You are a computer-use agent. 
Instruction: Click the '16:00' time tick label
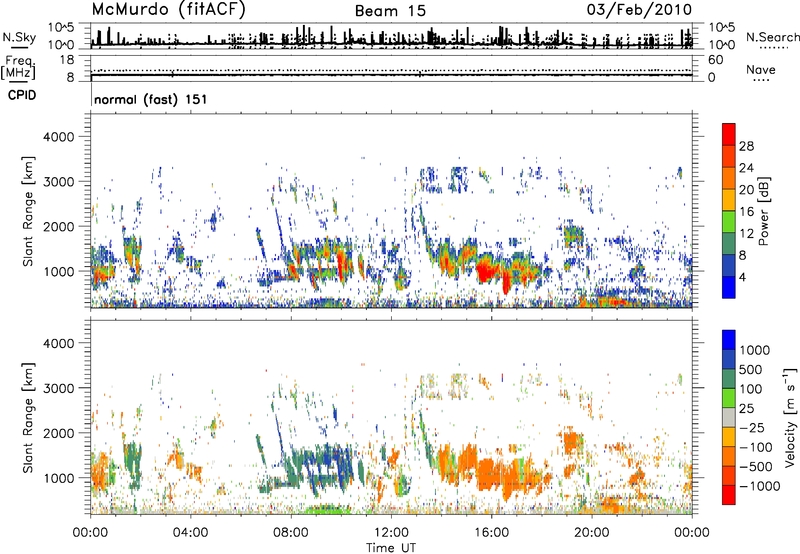click(491, 533)
